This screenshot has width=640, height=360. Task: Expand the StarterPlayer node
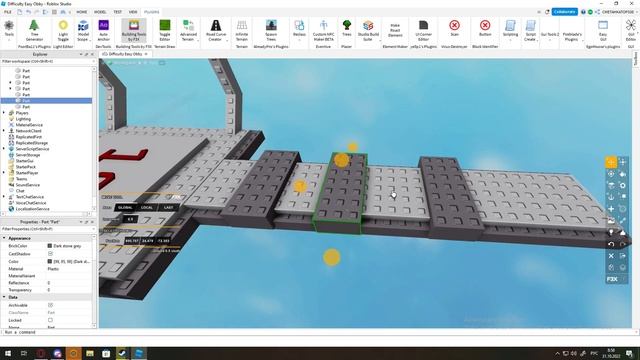pos(4,173)
